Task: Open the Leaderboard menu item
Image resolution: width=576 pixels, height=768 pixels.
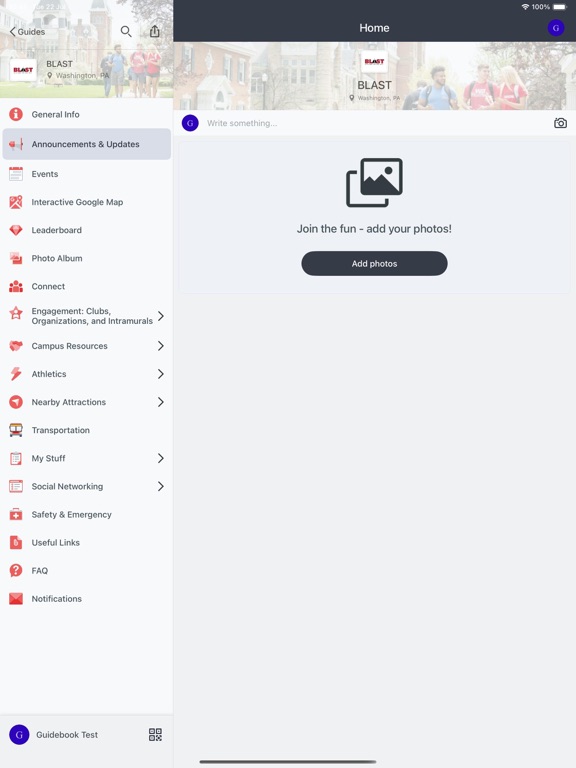Action: point(86,230)
